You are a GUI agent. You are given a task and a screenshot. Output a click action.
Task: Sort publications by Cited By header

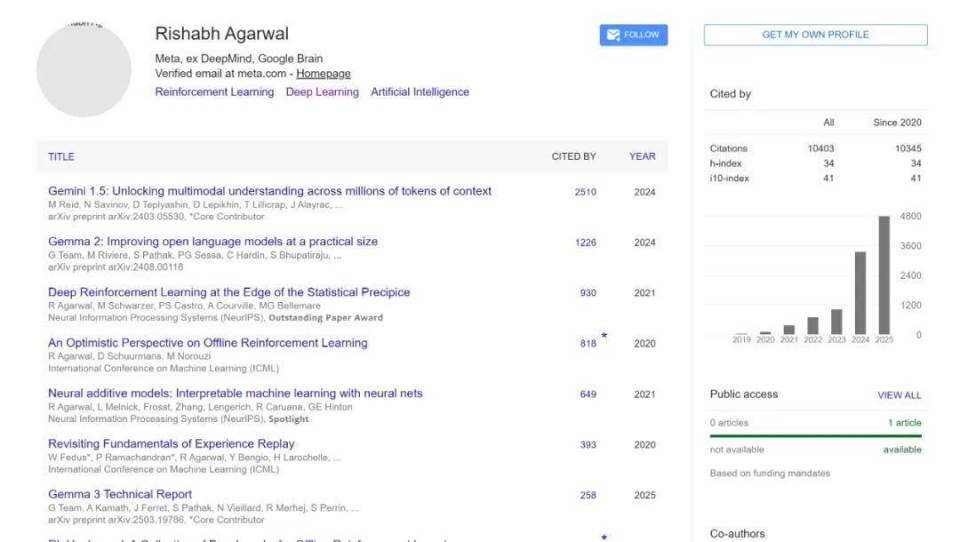point(573,157)
